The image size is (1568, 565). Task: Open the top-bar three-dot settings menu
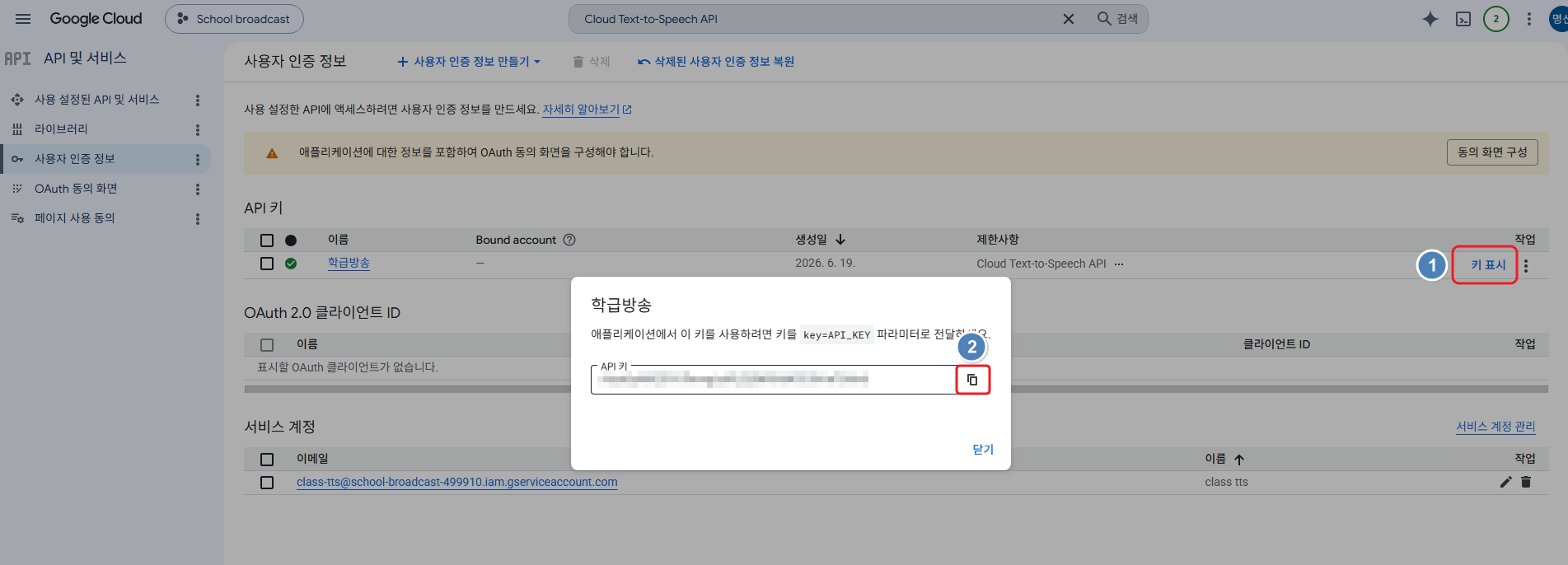point(1529,19)
